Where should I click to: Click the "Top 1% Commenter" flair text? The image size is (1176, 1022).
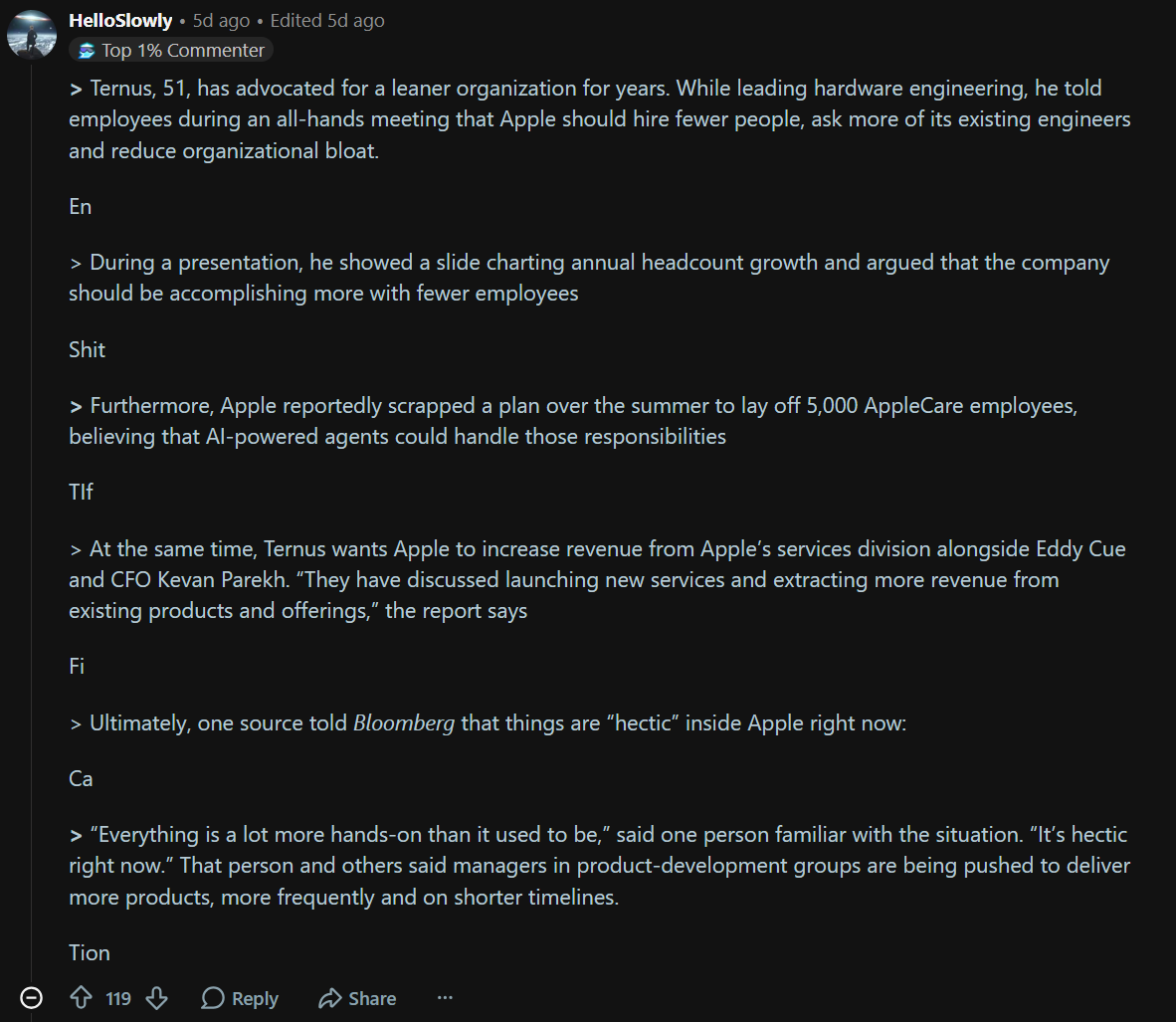tap(183, 51)
